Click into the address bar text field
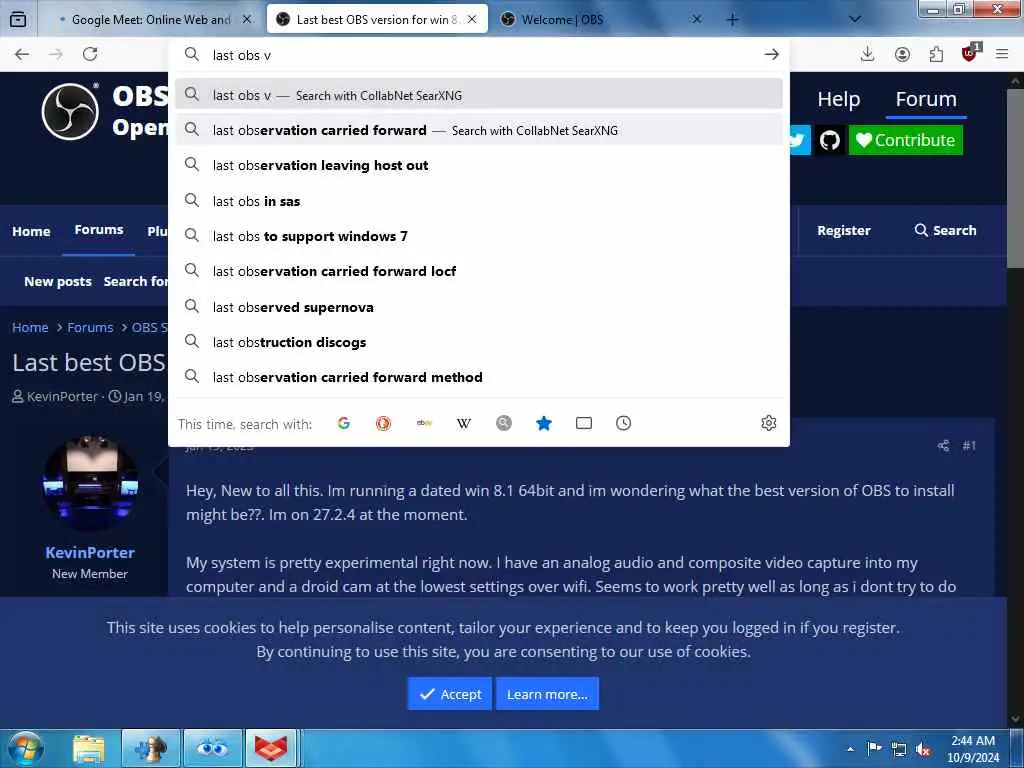 483,55
